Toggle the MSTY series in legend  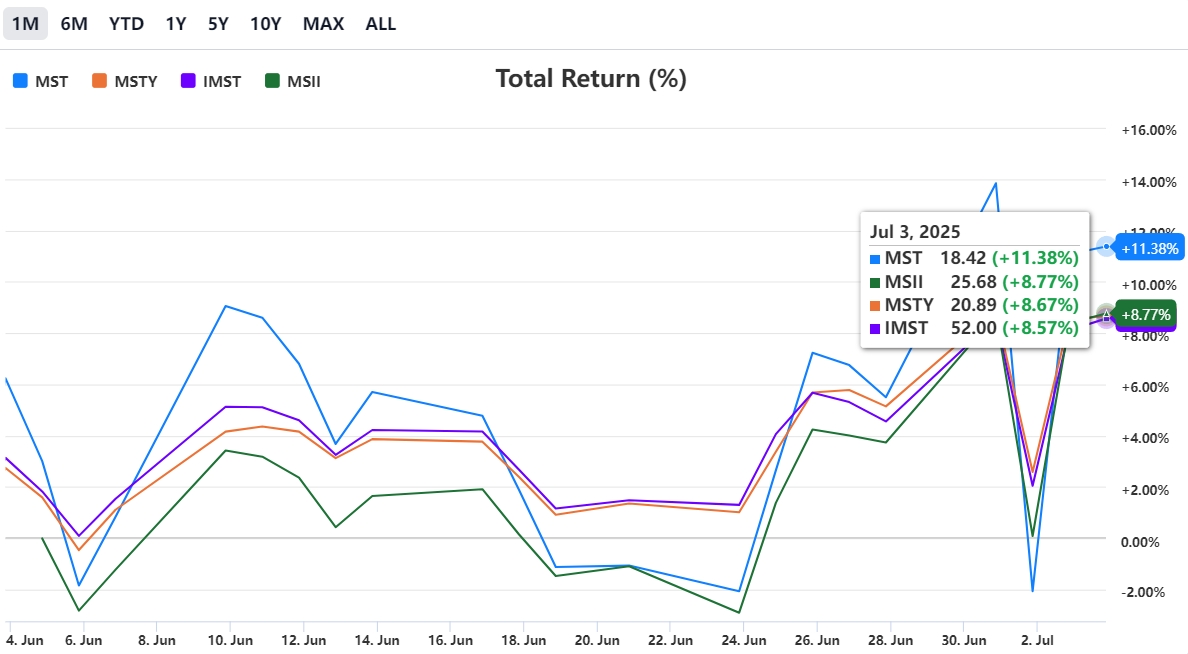pos(125,81)
